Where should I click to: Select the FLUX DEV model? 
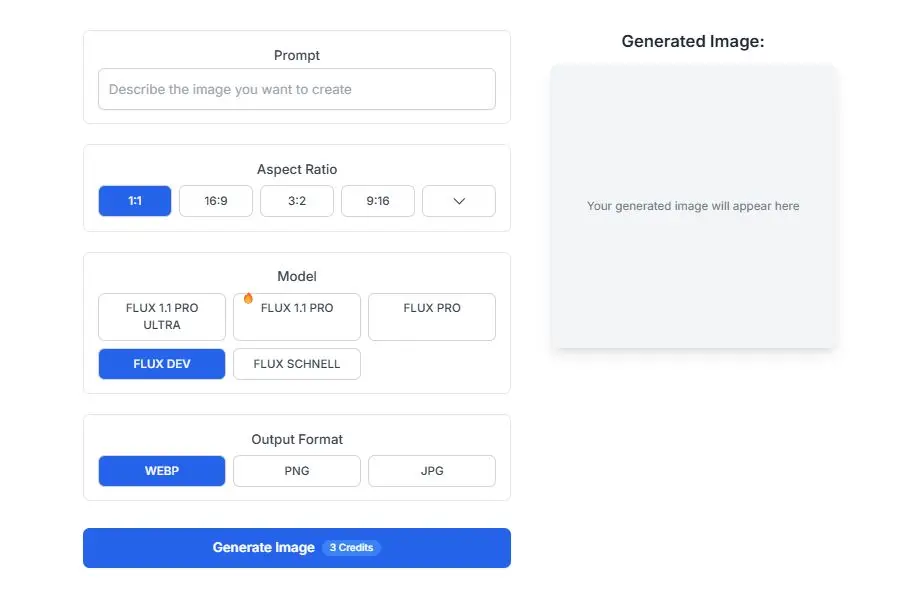pos(161,364)
